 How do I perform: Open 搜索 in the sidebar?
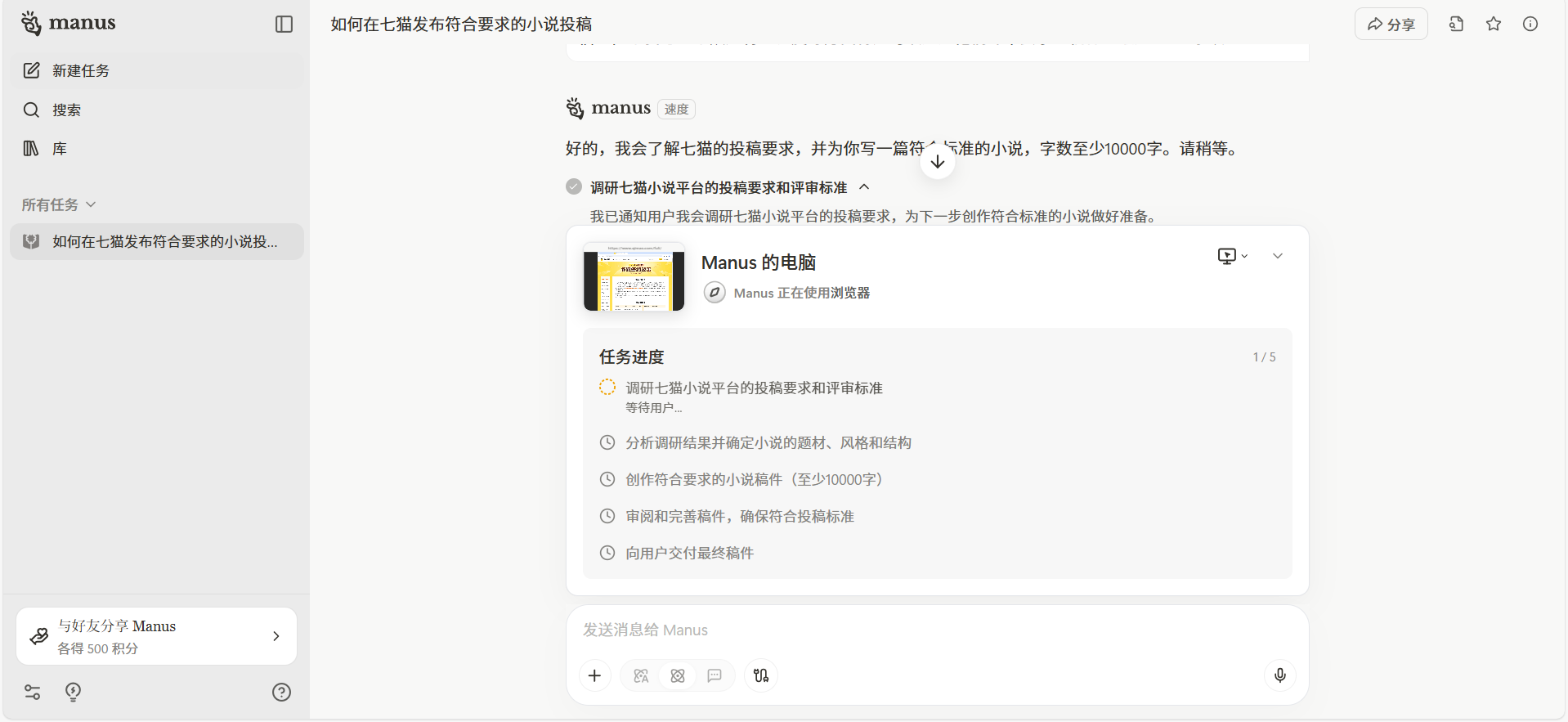pyautogui.click(x=66, y=110)
